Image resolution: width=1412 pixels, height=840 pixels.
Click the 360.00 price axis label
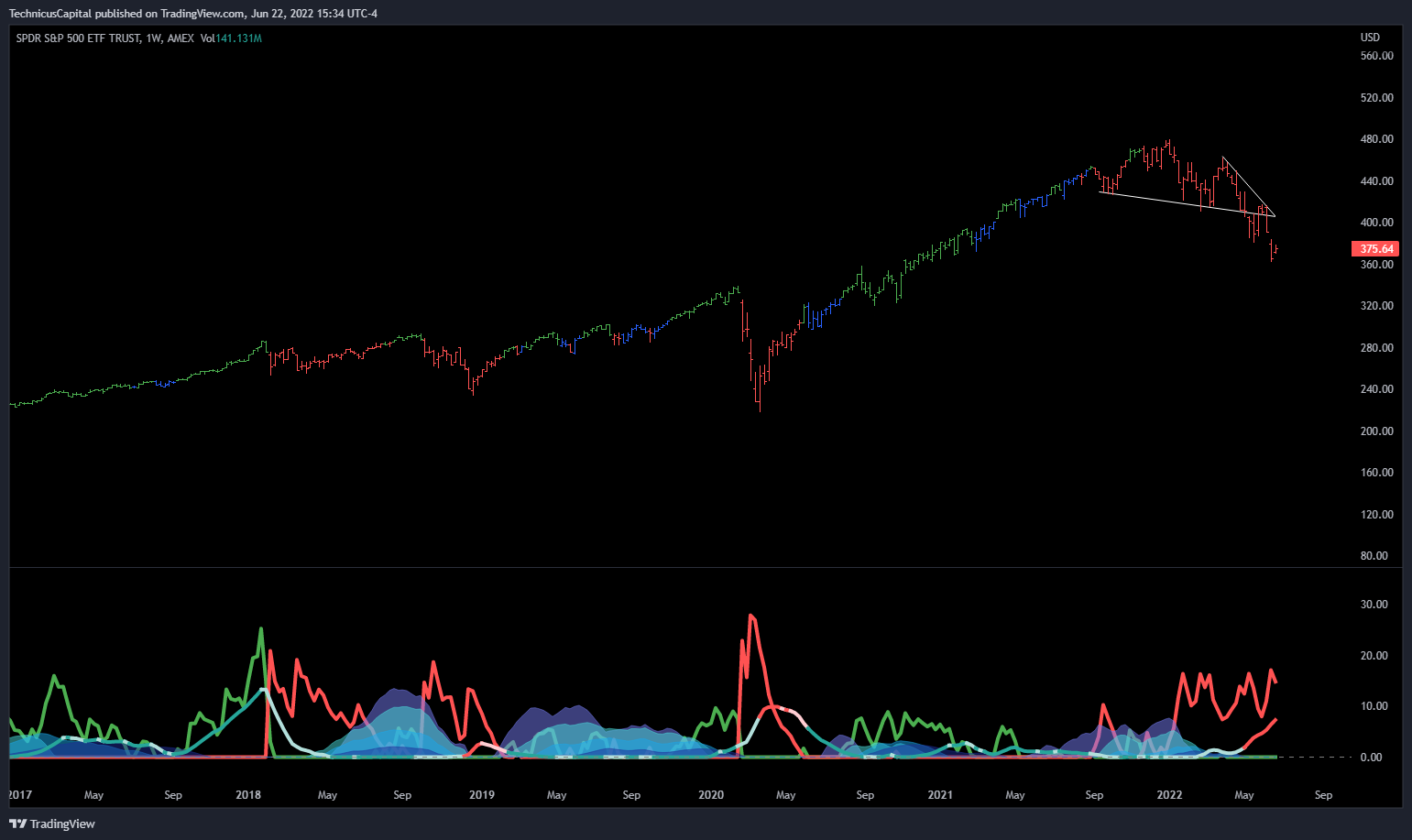coord(1376,265)
